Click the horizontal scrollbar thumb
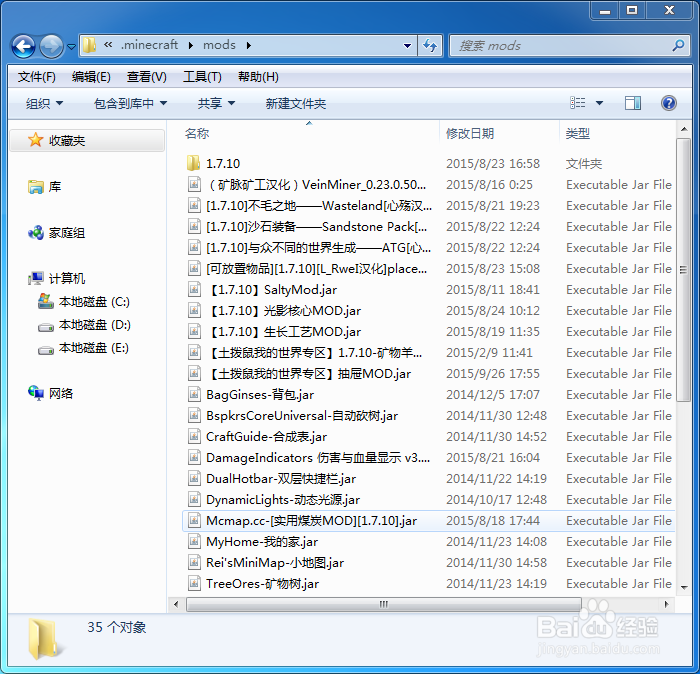The height and width of the screenshot is (674, 700). point(384,604)
